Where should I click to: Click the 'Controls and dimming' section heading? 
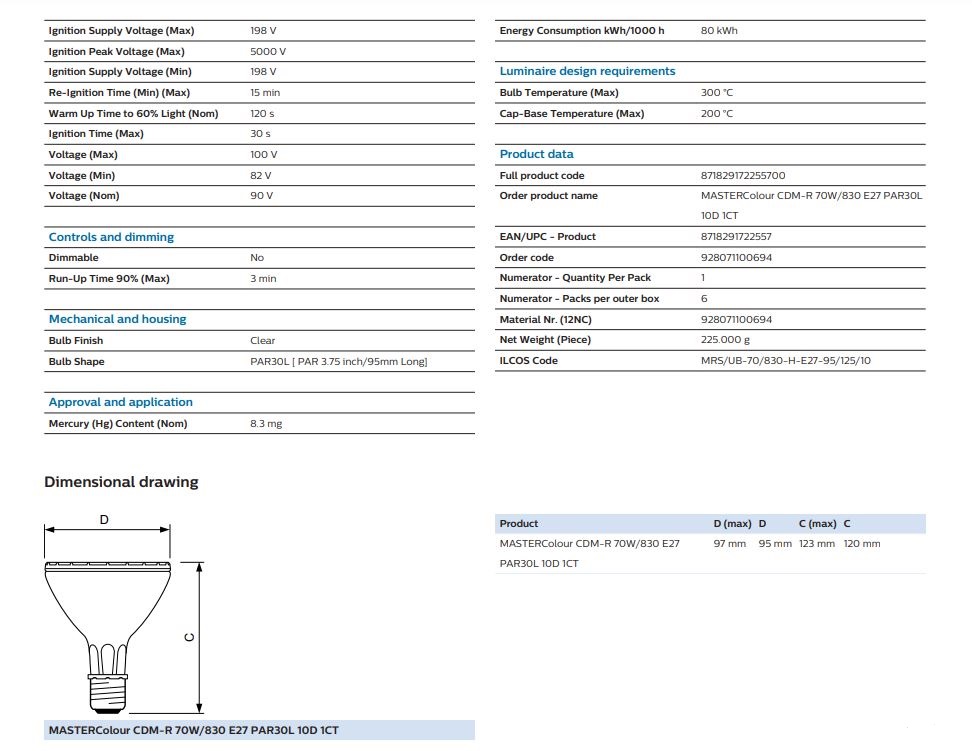pyautogui.click(x=112, y=237)
